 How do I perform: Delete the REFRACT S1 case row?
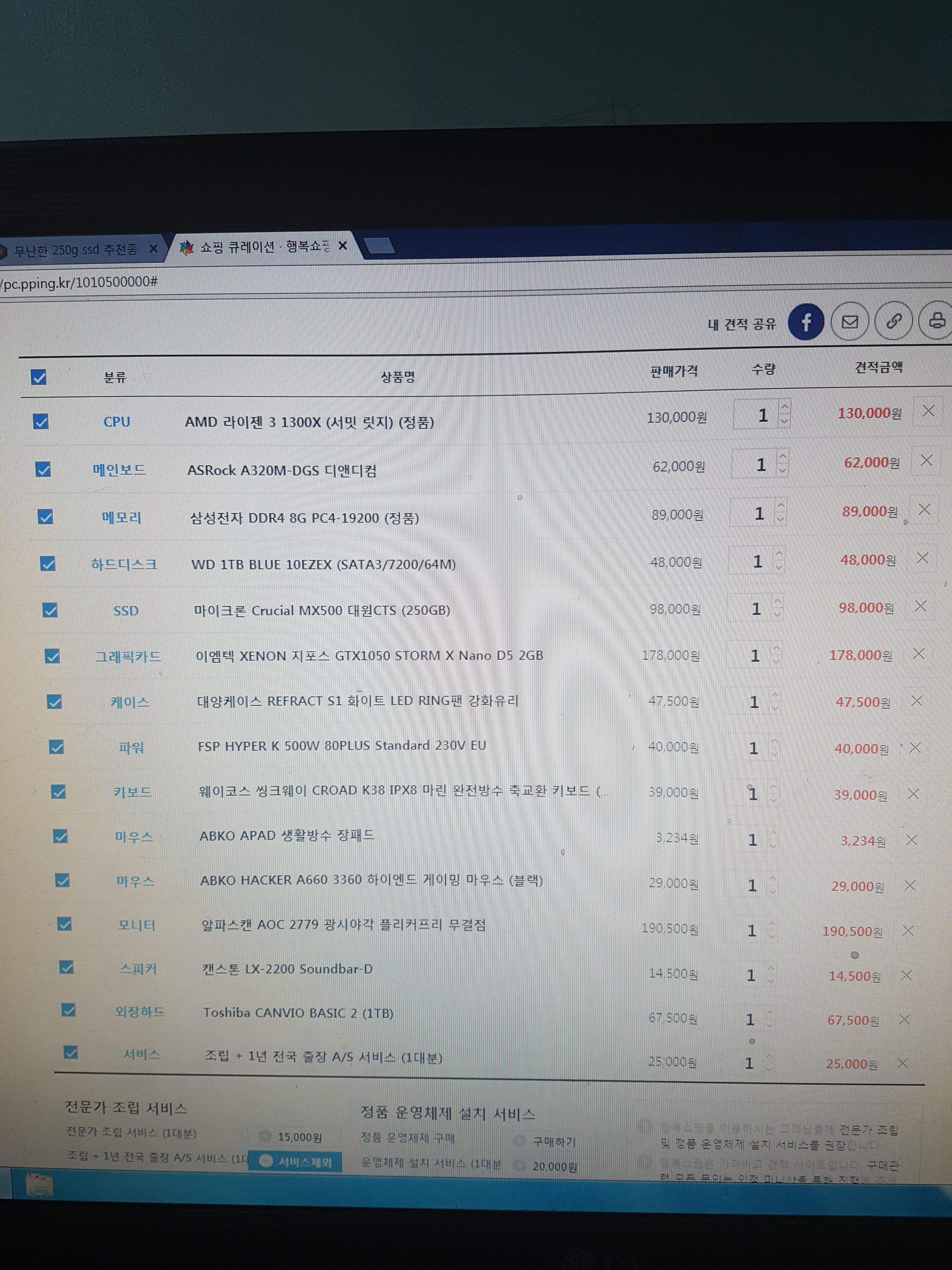point(917,701)
